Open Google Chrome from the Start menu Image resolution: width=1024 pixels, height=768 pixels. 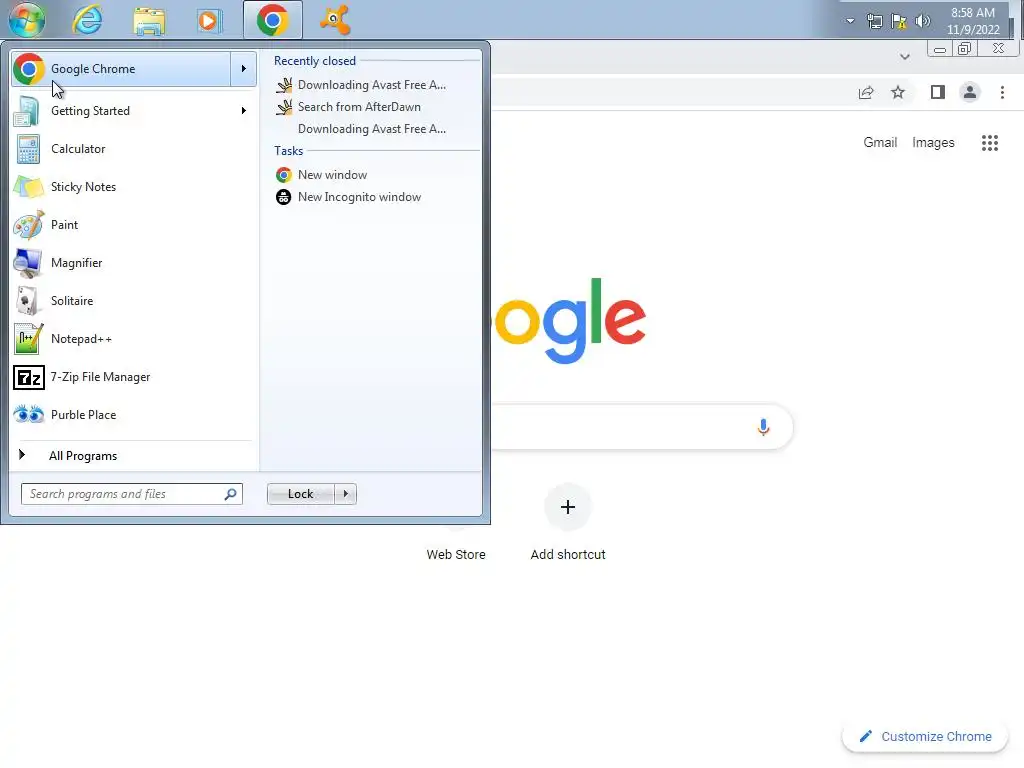click(121, 69)
